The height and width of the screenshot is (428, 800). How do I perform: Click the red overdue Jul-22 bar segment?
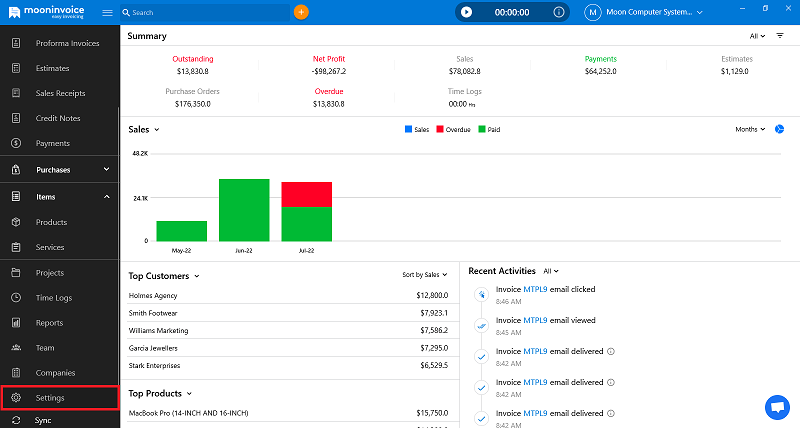307,194
